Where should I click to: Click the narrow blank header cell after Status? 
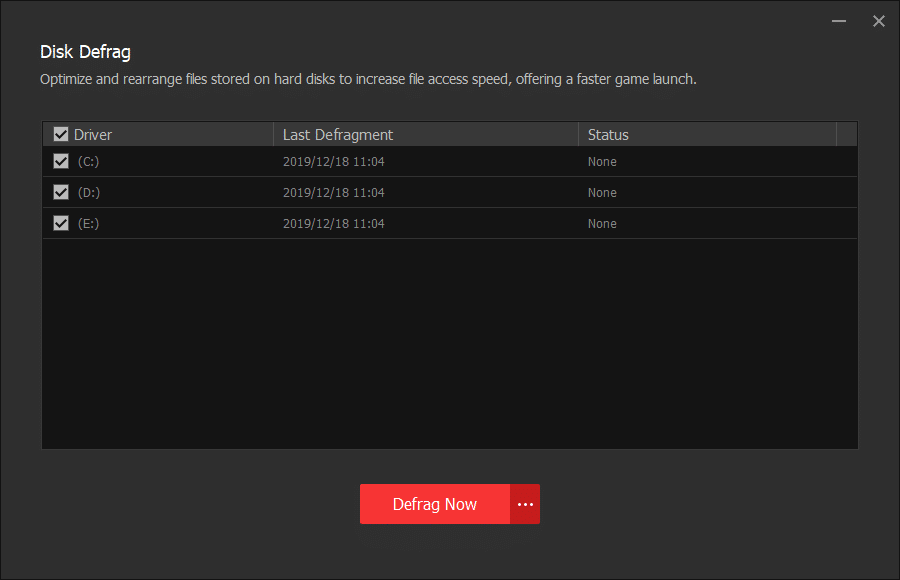click(846, 134)
